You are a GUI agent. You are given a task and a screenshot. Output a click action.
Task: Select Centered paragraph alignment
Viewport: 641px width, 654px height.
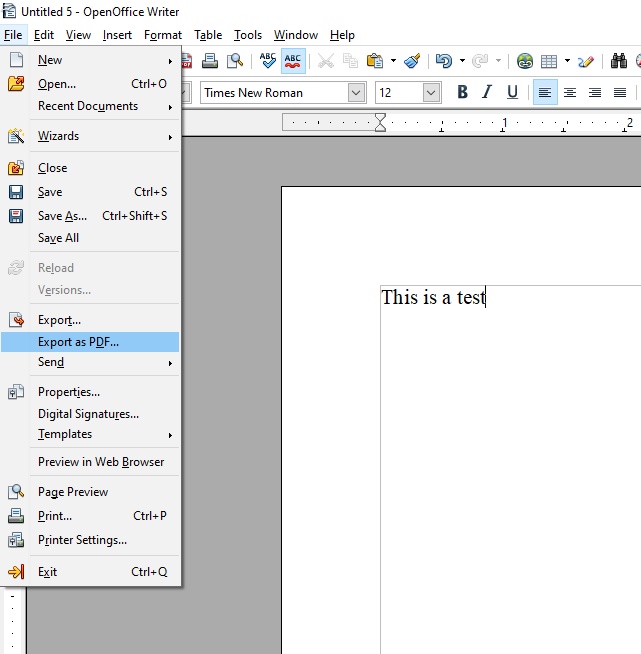[570, 92]
